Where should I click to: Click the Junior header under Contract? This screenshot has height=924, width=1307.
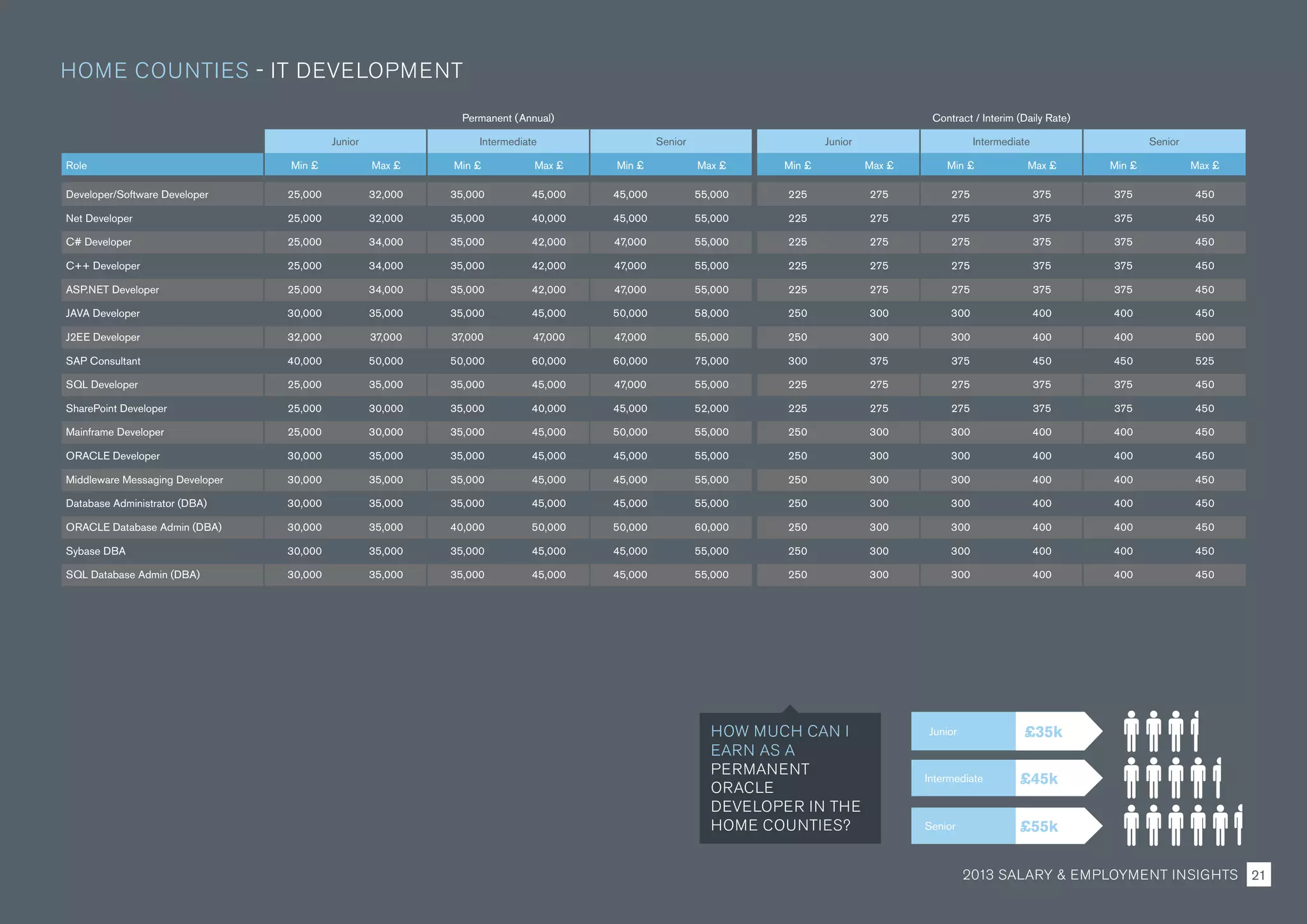pyautogui.click(x=837, y=142)
